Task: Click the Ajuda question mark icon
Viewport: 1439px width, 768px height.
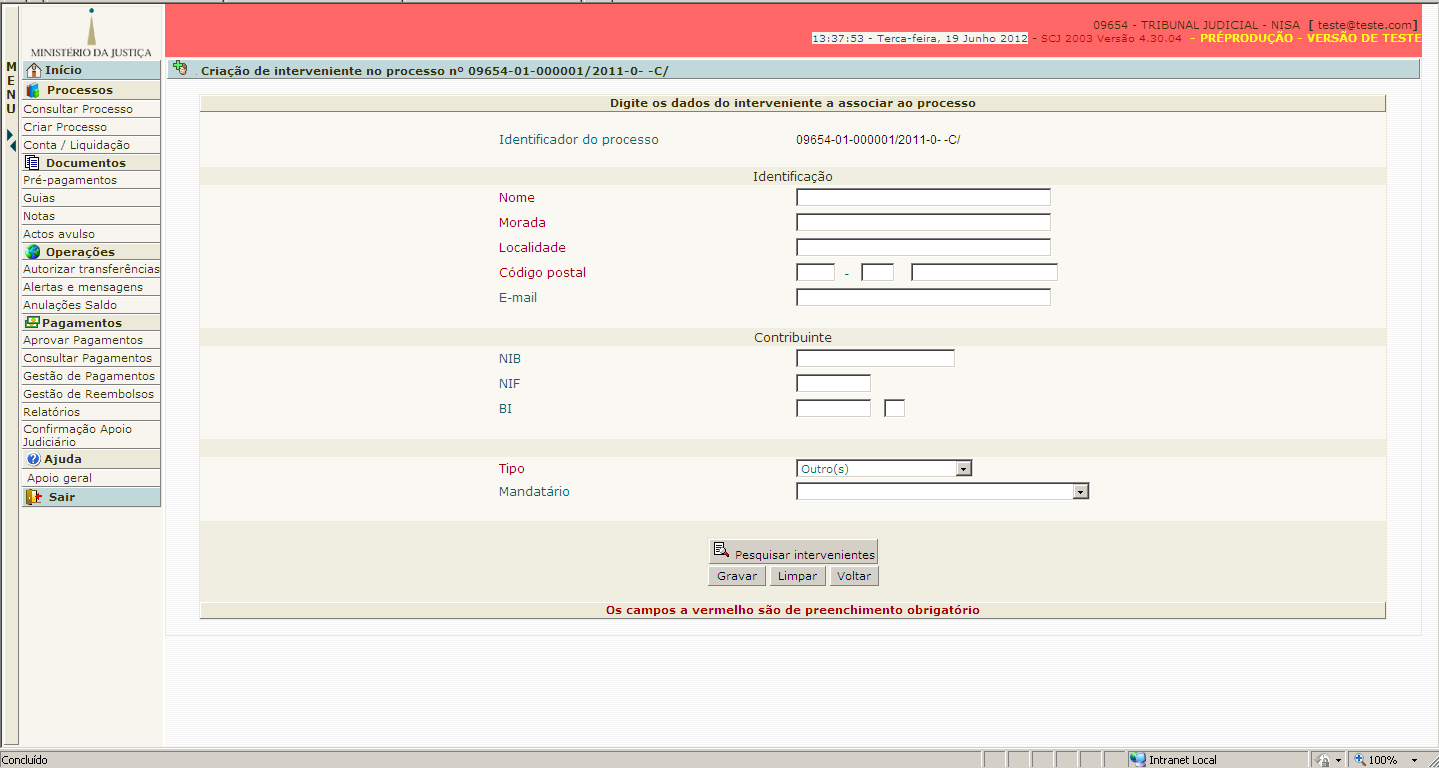Action: tap(34, 459)
